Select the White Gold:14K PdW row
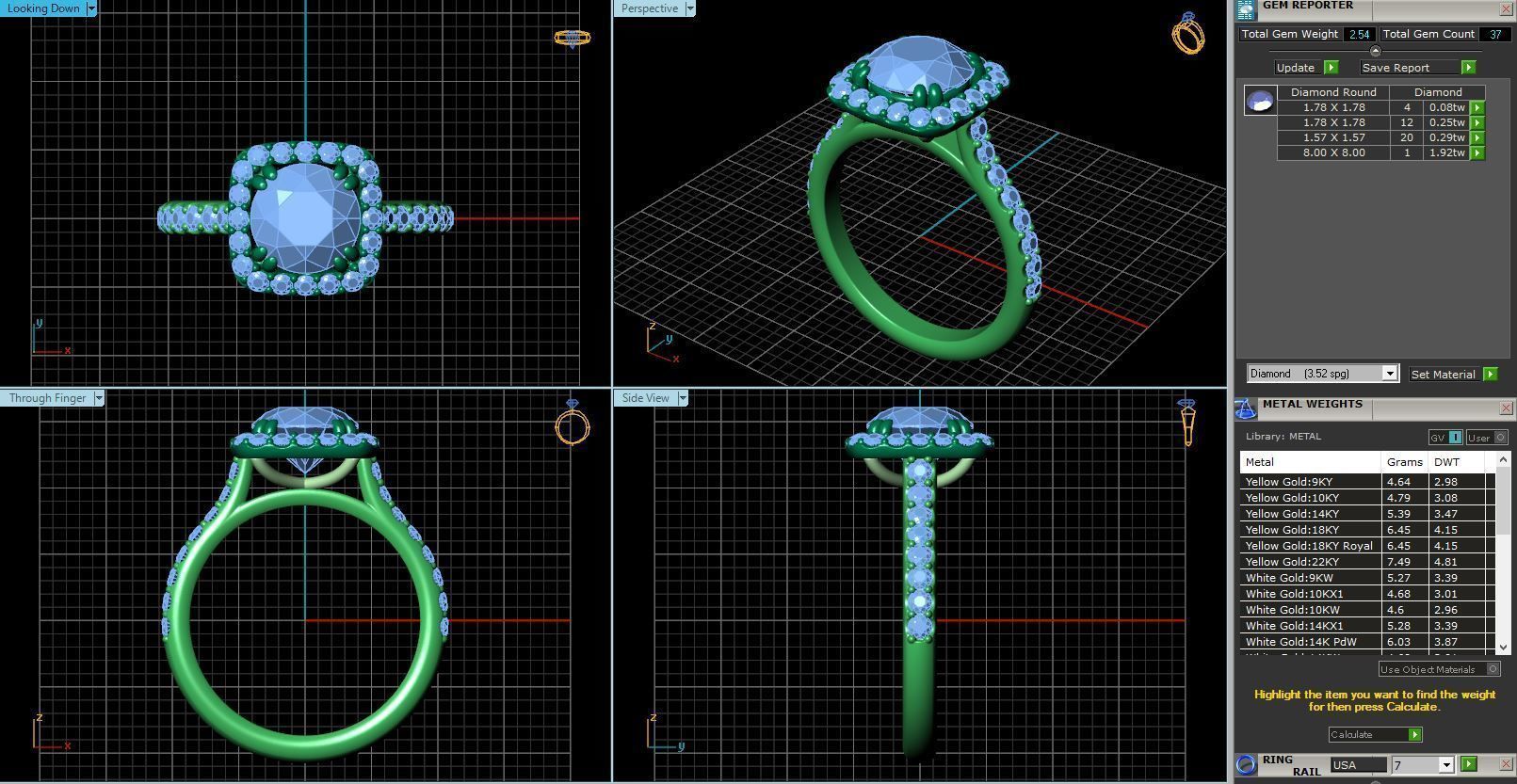The image size is (1517, 784). [x=1367, y=642]
